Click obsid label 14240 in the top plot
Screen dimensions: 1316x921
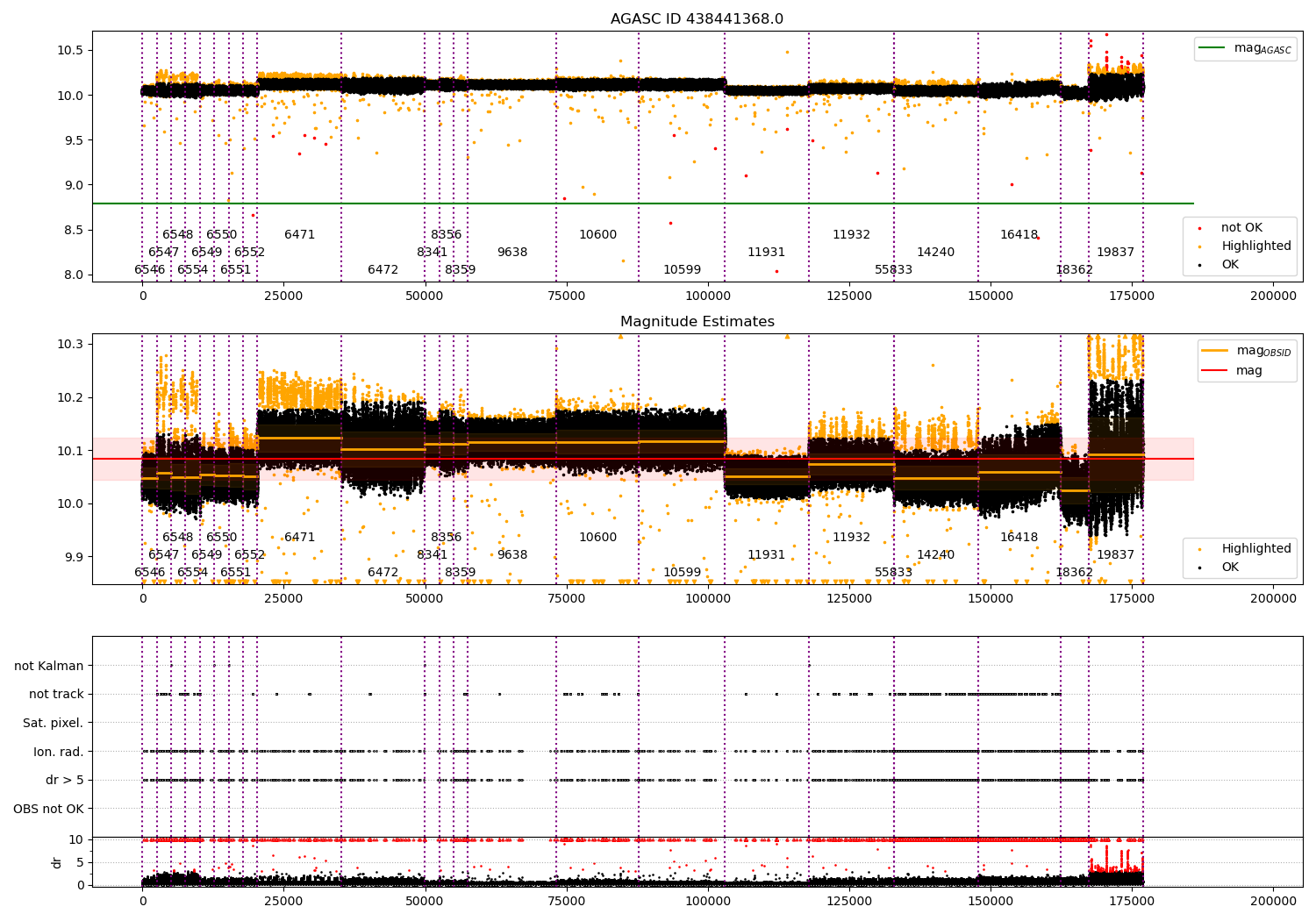coord(935,252)
